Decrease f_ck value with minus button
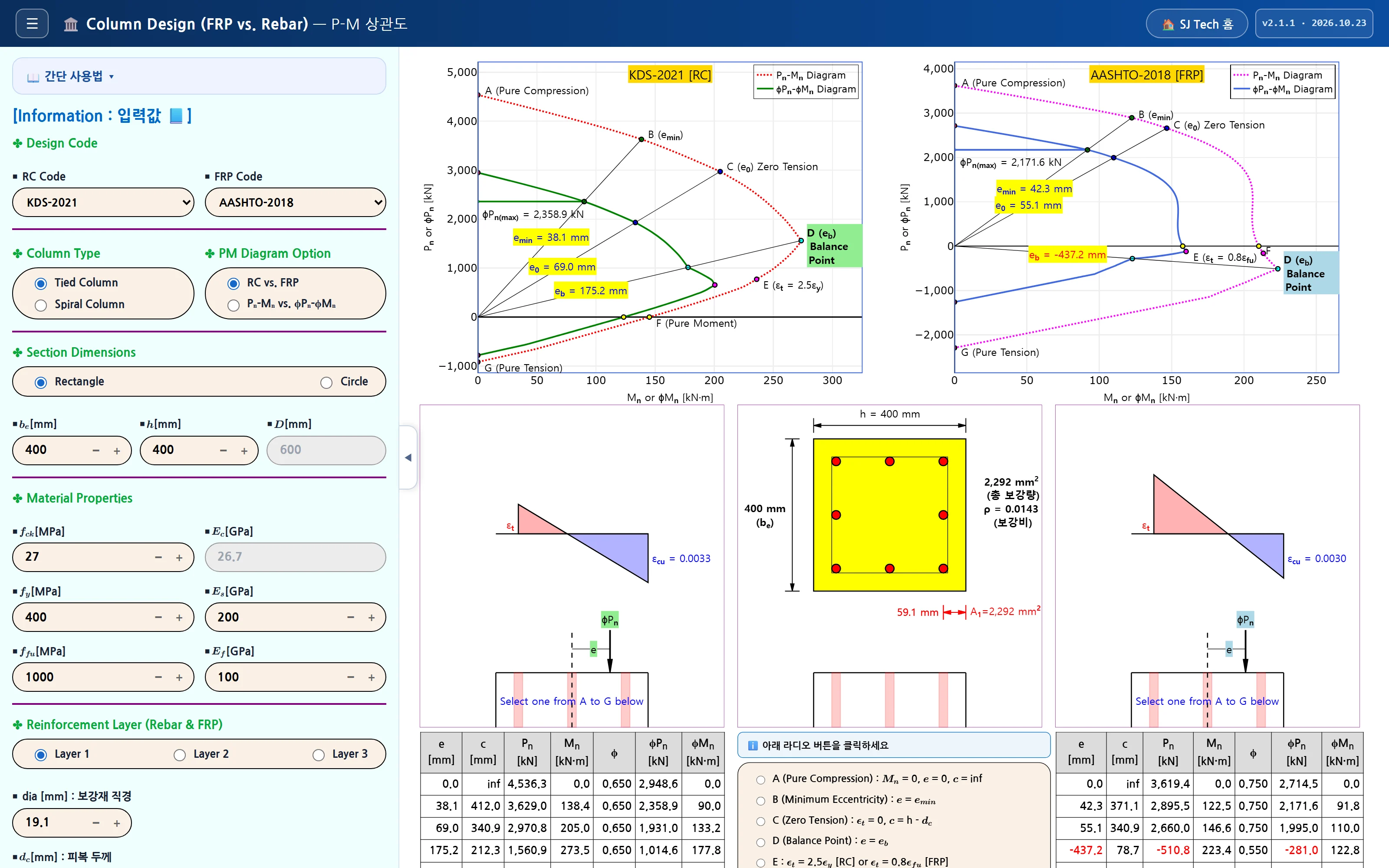The width and height of the screenshot is (1389, 868). pos(158,557)
